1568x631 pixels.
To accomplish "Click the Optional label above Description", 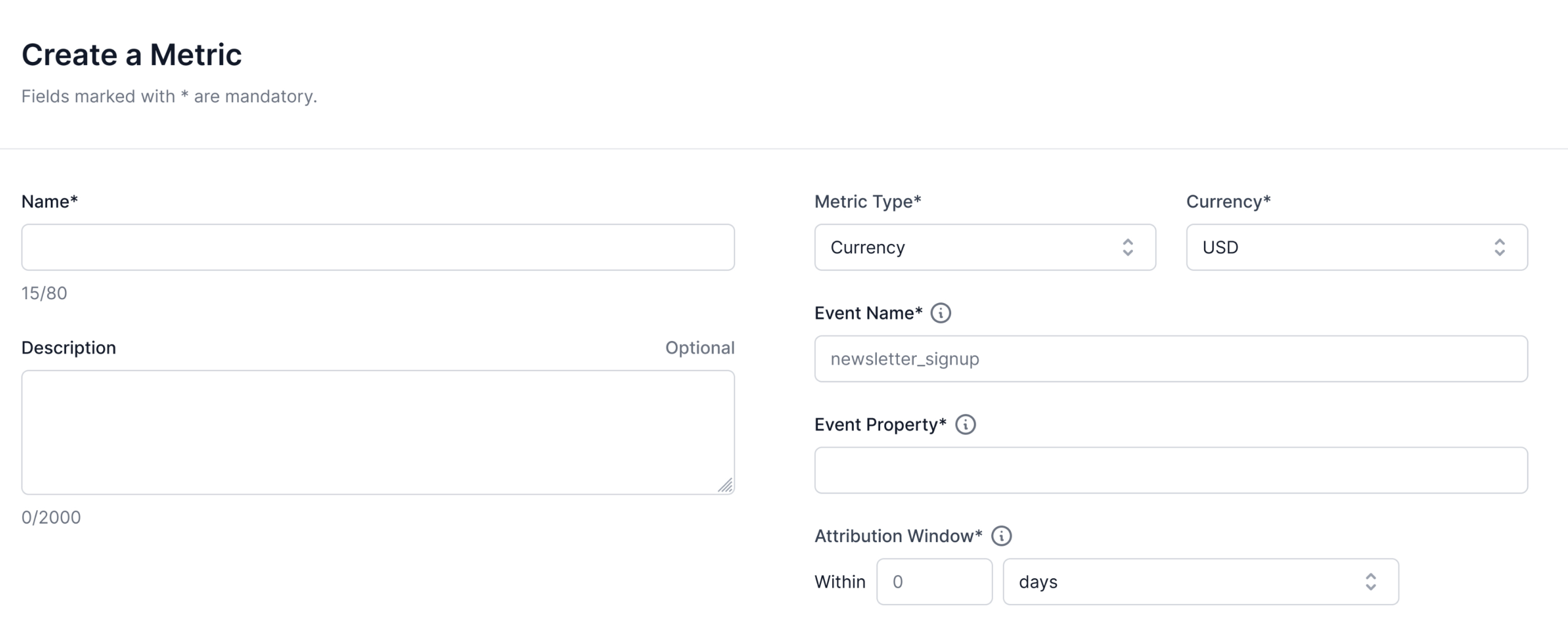I will 700,348.
